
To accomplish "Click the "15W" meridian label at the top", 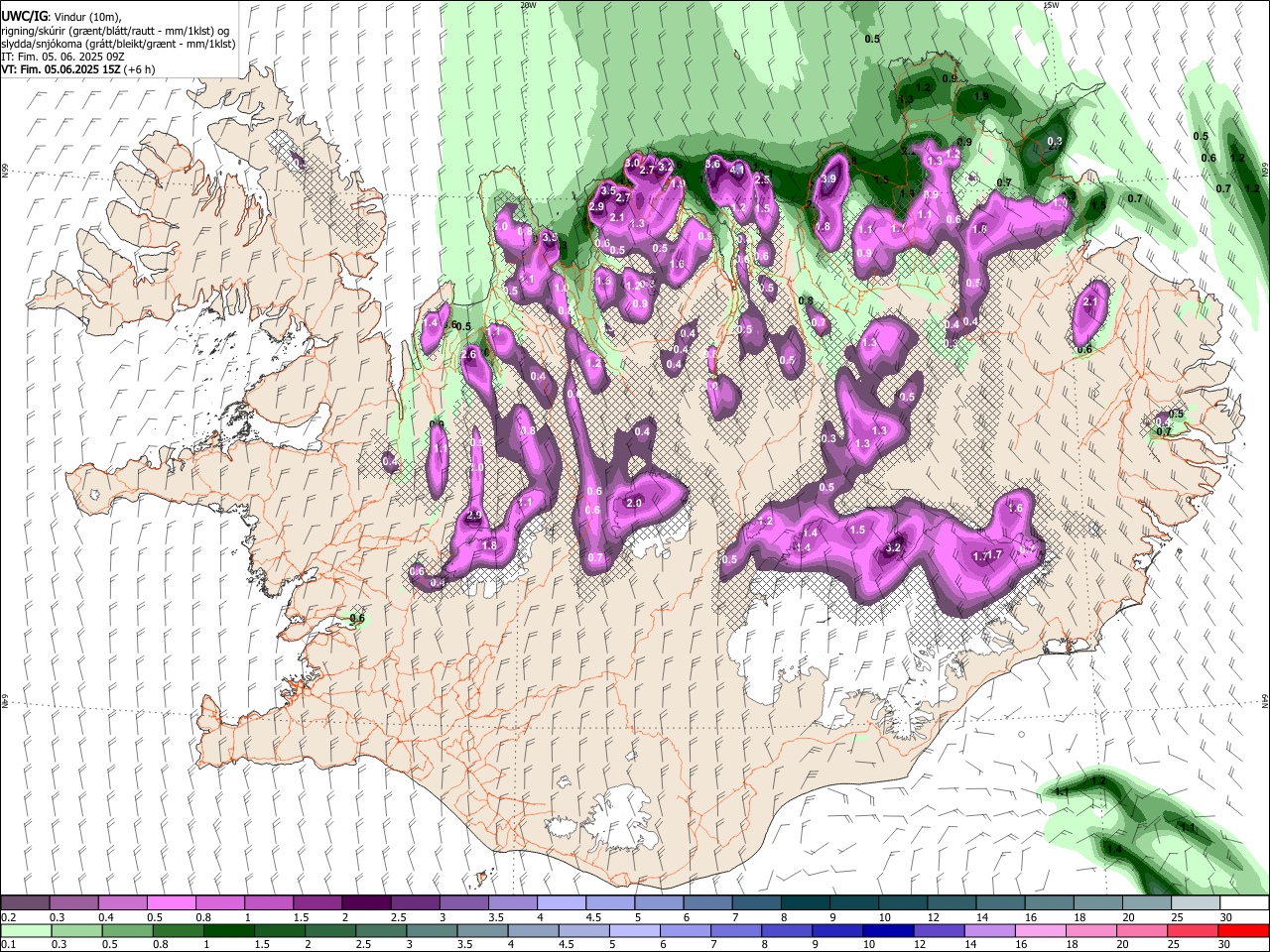I will coord(1051,5).
